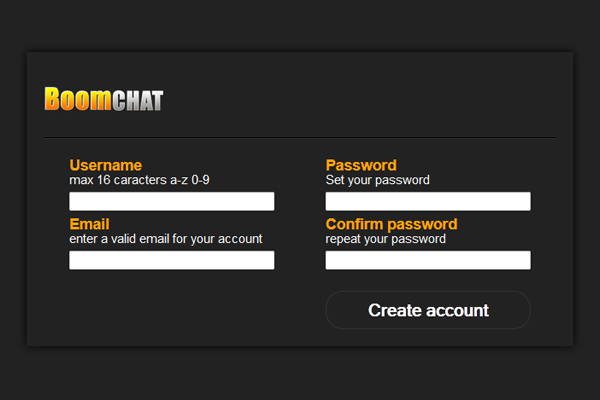
Task: Click the yellow Boom logo text
Action: pyautogui.click(x=77, y=98)
